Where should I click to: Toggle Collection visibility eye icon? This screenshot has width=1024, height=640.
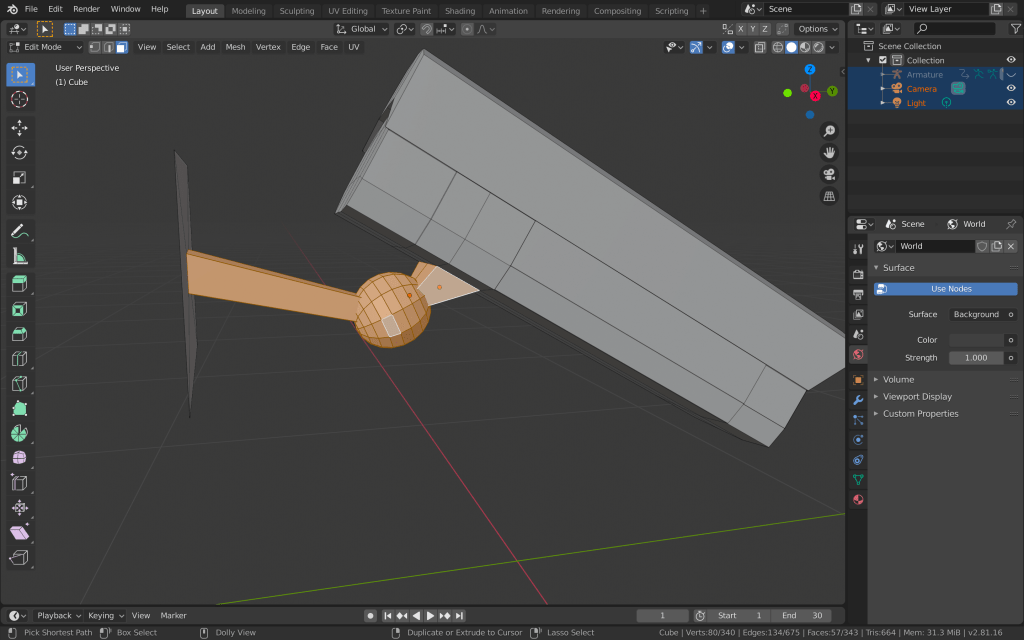[1010, 60]
